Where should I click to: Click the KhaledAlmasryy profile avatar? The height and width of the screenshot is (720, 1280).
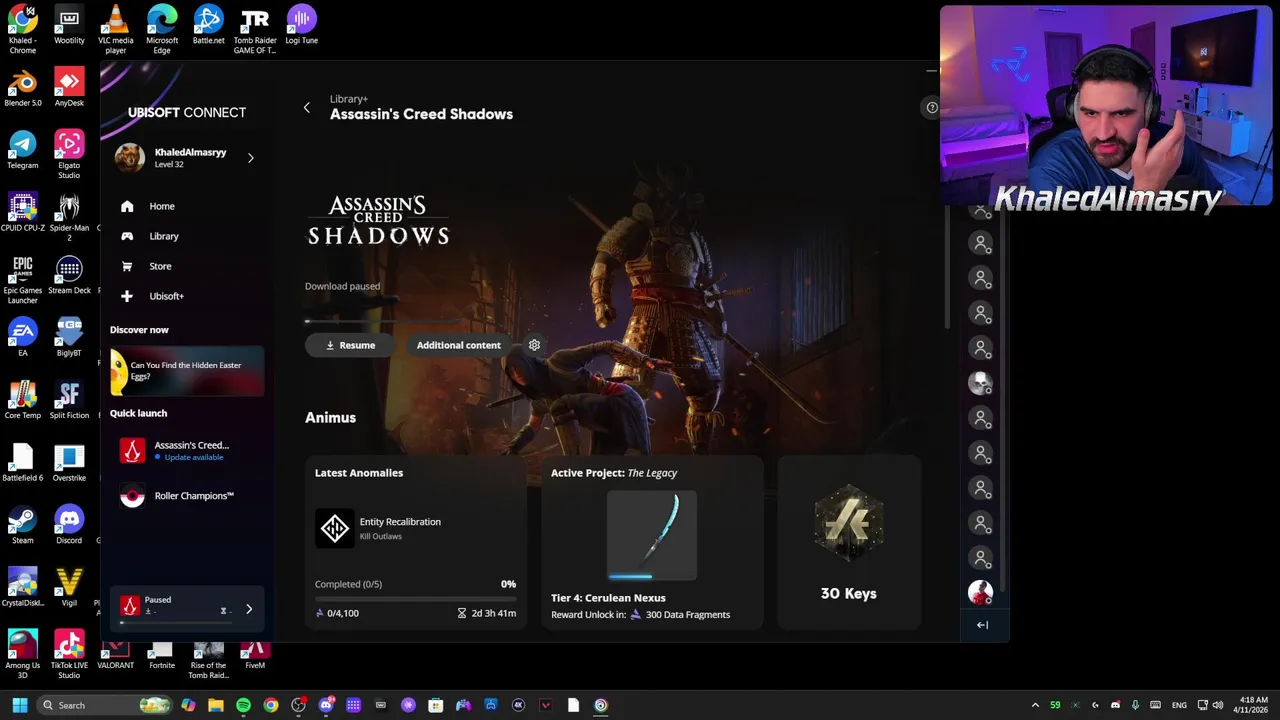130,158
